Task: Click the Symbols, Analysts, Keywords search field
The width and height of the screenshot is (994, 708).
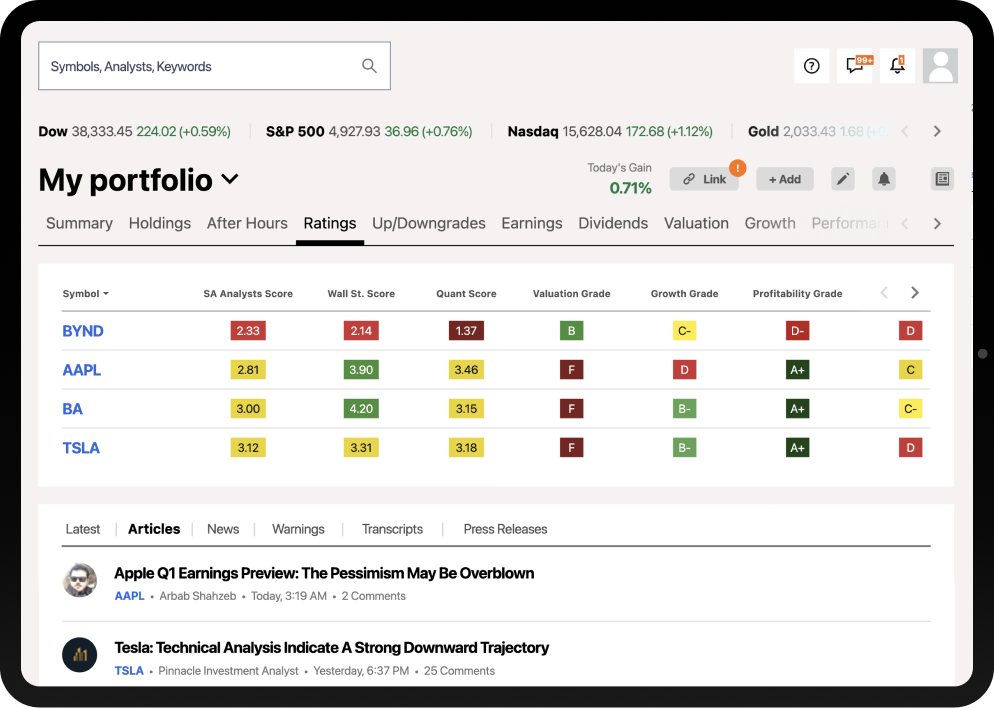Action: [x=200, y=66]
